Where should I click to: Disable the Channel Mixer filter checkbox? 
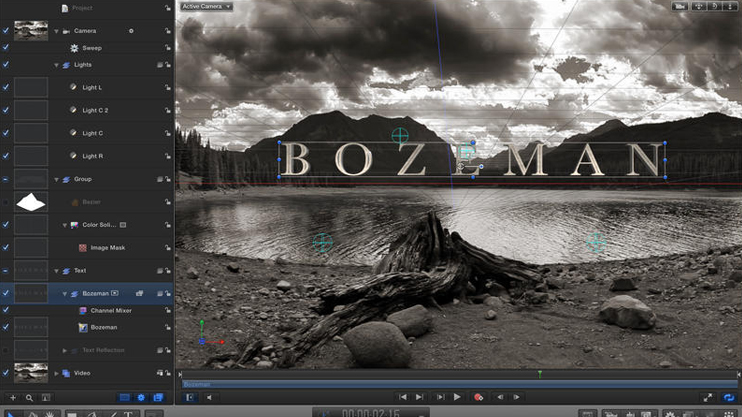pyautogui.click(x=6, y=311)
